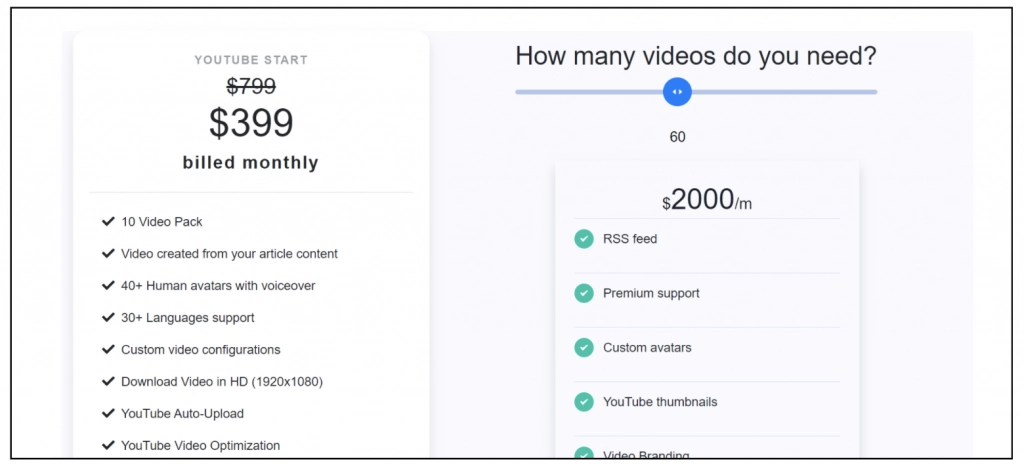Click the checkmark next to YouTube Auto-Upload
Viewport: 1024px width, 467px height.
pos(108,413)
